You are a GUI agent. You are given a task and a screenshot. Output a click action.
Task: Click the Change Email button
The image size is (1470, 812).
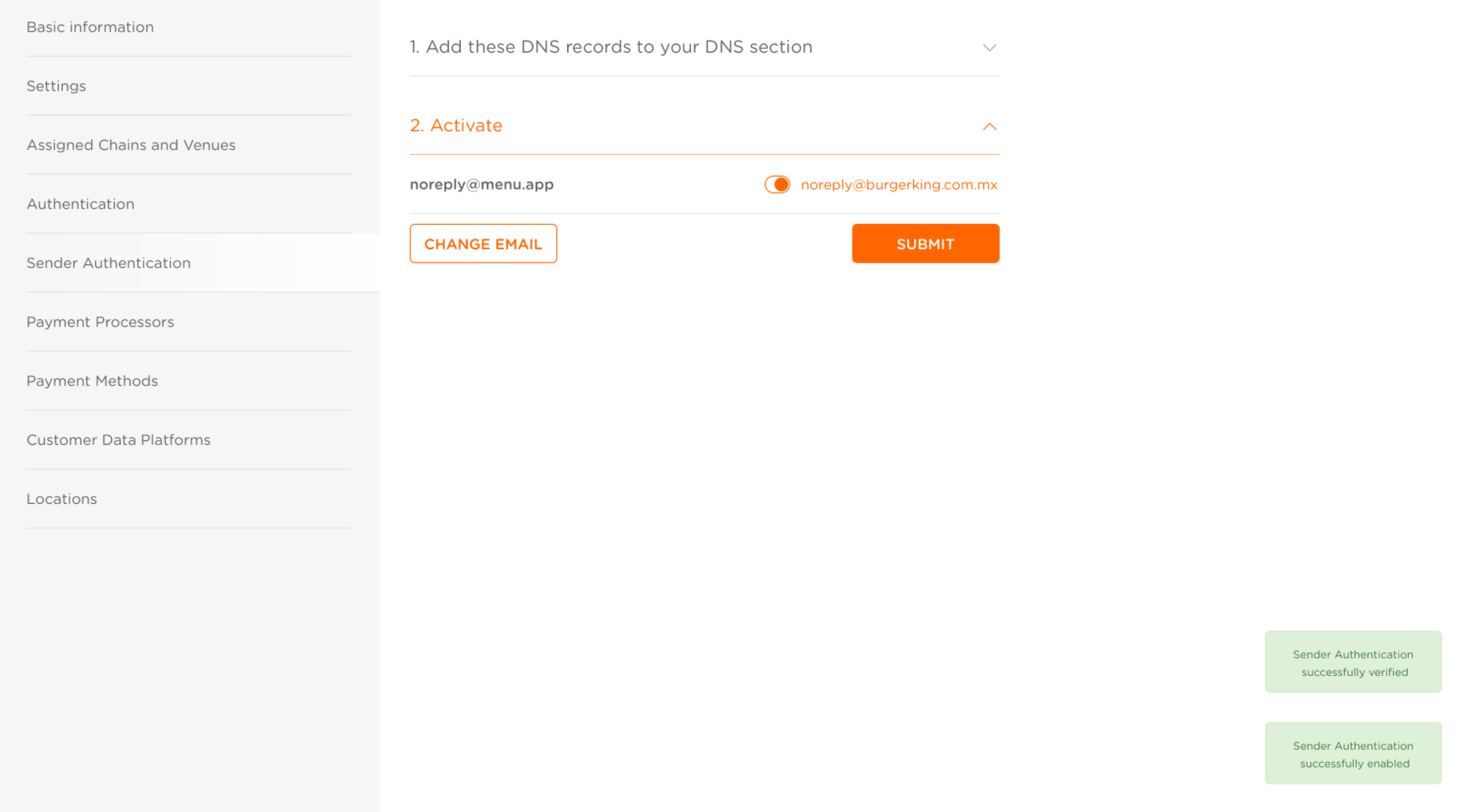tap(483, 244)
